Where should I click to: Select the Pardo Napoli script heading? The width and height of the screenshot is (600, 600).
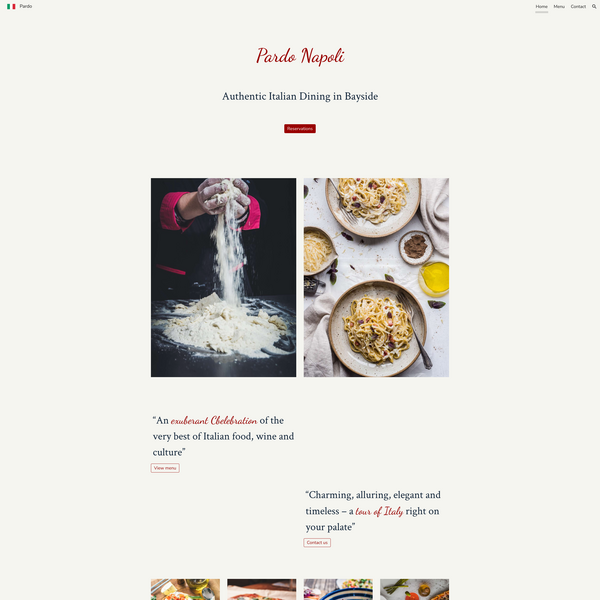tap(300, 56)
